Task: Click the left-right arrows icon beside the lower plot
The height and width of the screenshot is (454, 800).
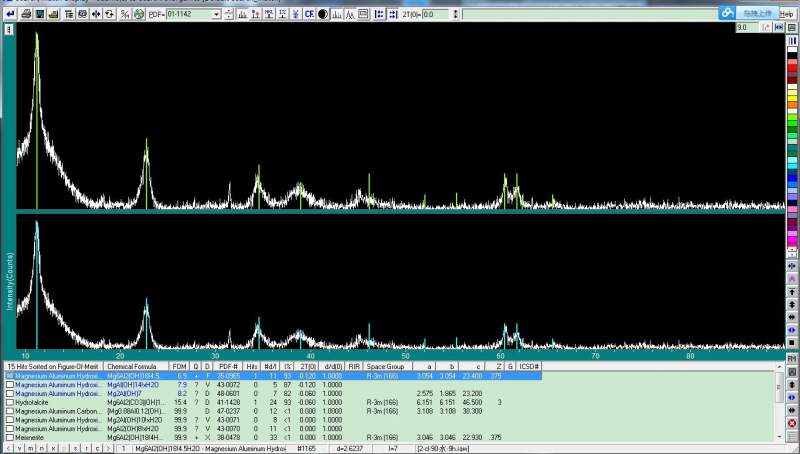Action: pos(792,317)
